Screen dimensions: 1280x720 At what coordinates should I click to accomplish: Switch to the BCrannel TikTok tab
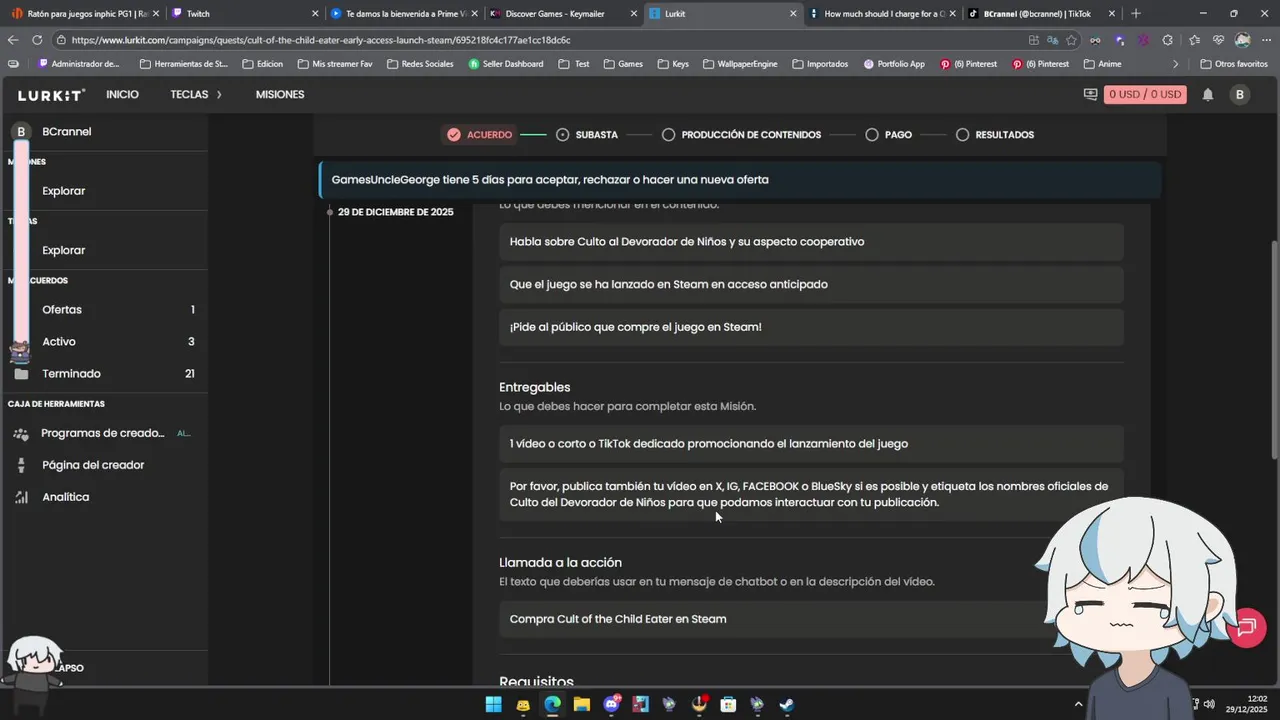pyautogui.click(x=1040, y=14)
